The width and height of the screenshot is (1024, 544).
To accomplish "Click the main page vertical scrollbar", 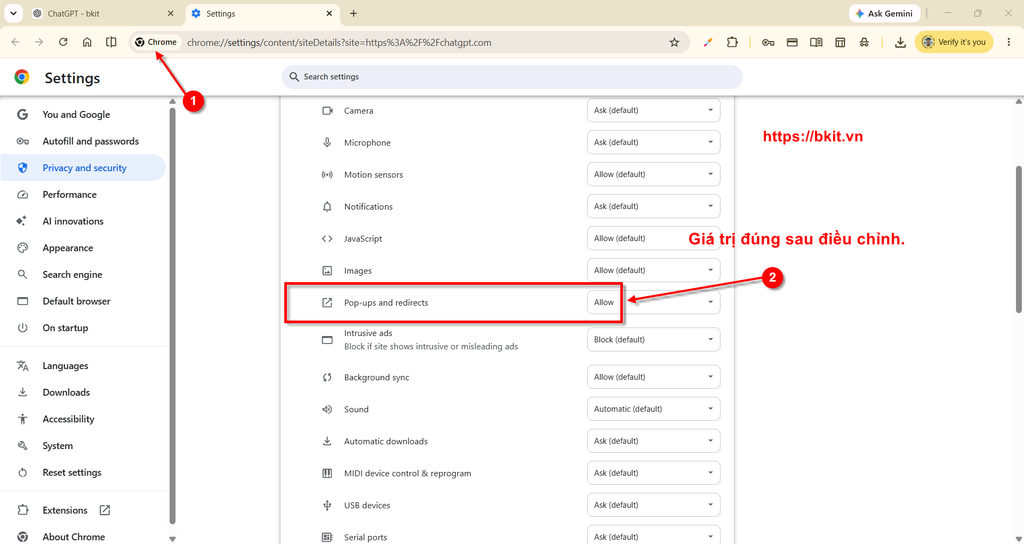I will [x=1019, y=238].
